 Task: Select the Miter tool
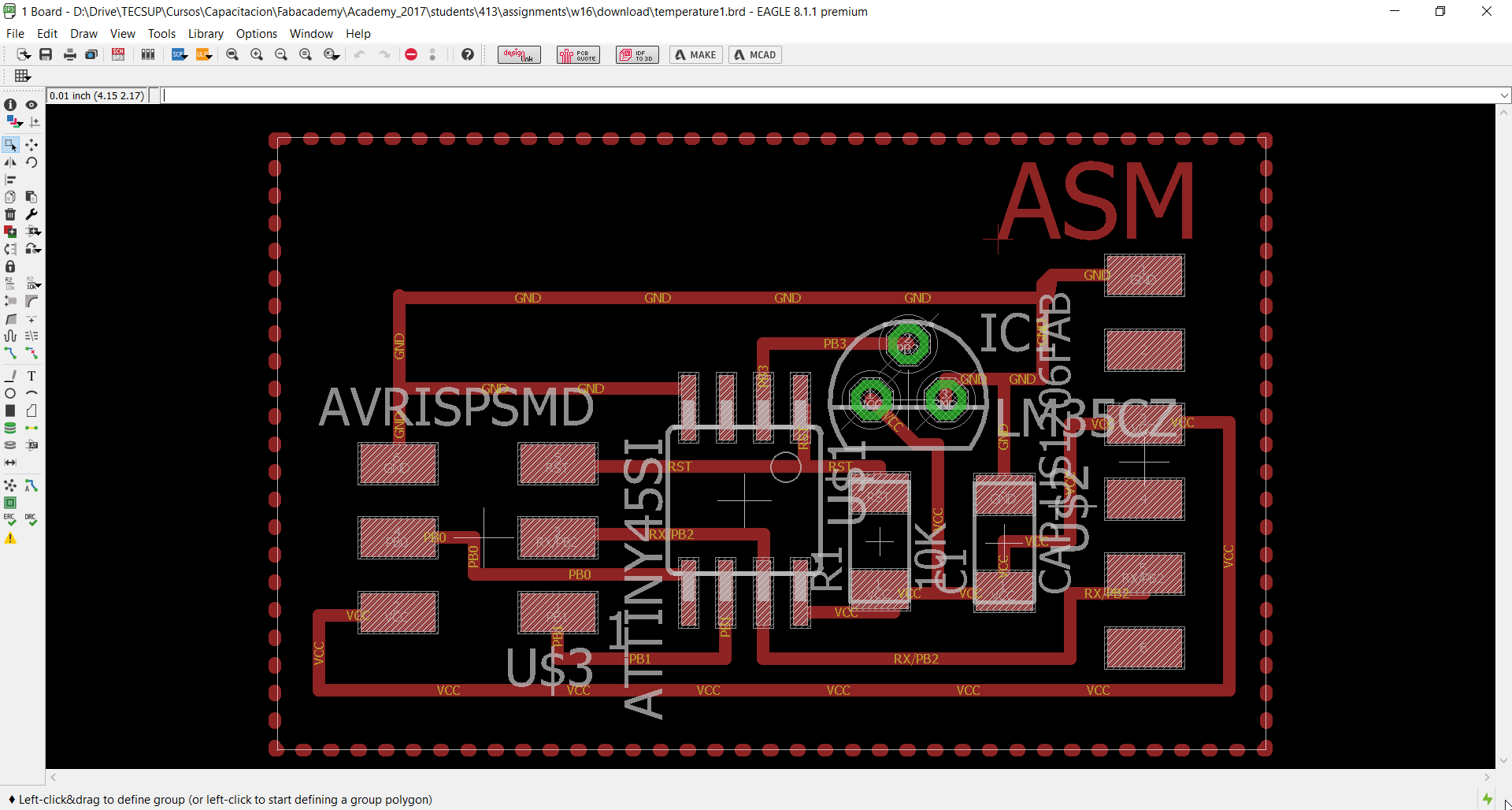(x=31, y=301)
